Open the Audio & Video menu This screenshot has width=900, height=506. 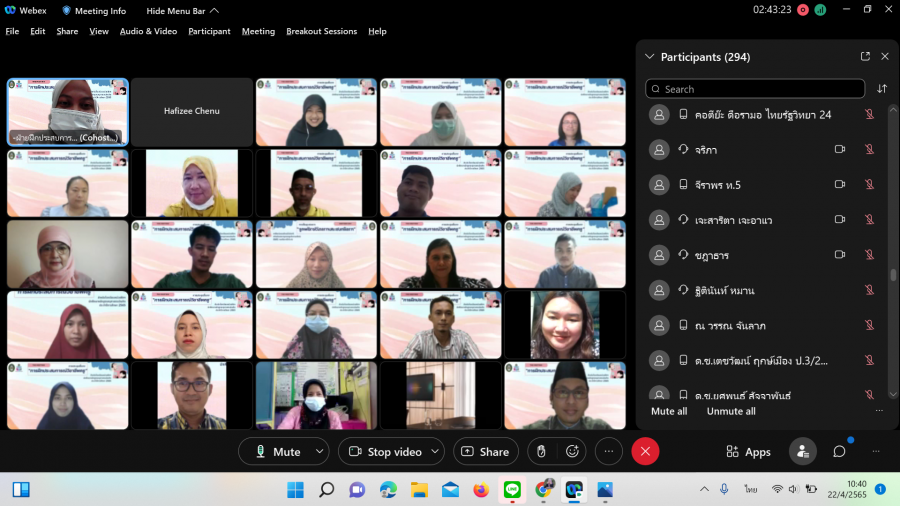(148, 31)
